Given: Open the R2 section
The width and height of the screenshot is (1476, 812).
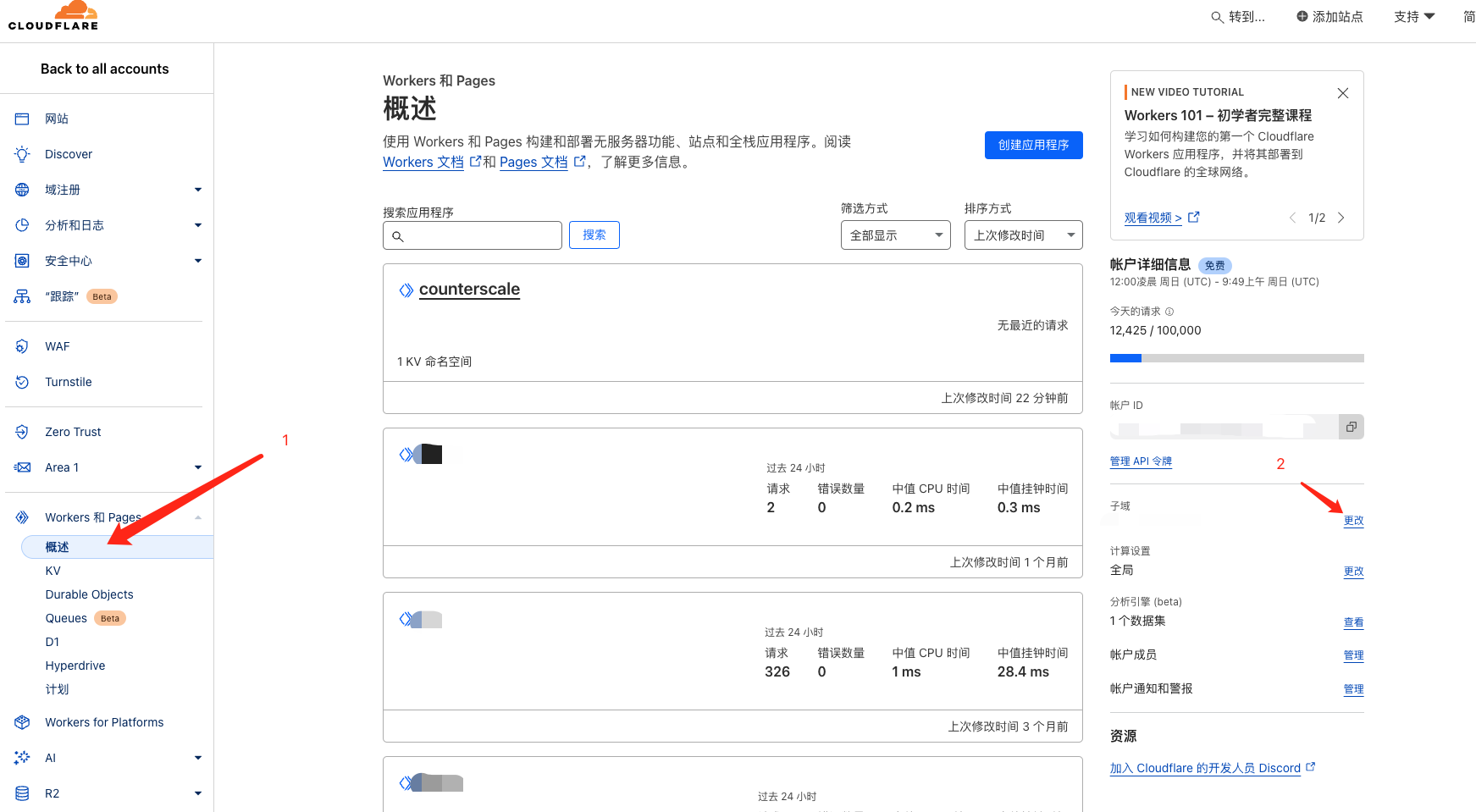Looking at the screenshot, I should coord(53,793).
